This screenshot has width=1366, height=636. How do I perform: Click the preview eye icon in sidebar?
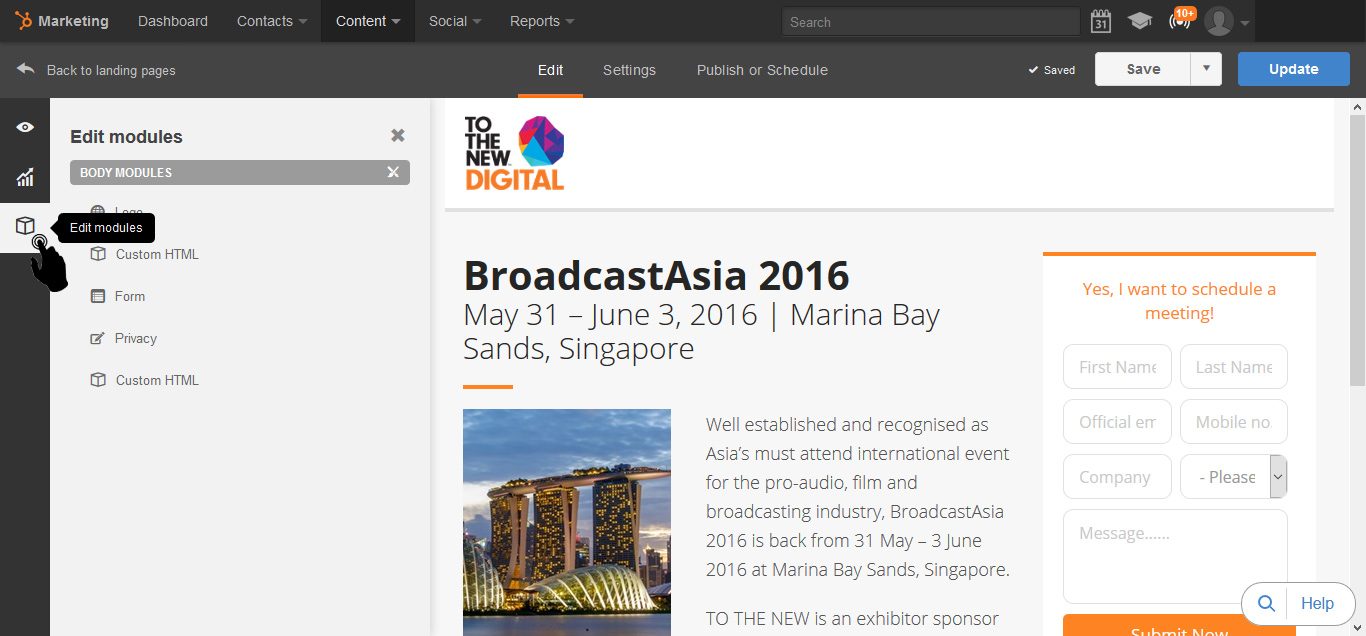coord(25,127)
